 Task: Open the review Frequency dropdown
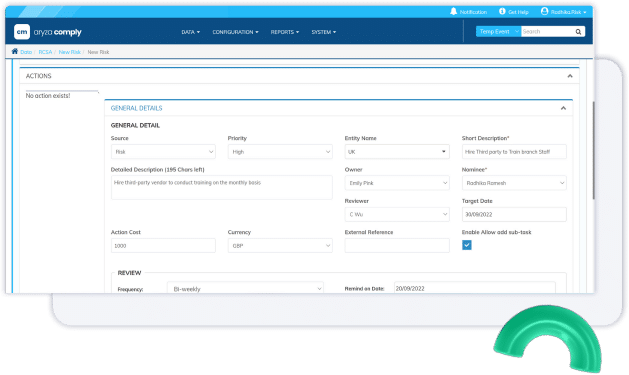(245, 288)
